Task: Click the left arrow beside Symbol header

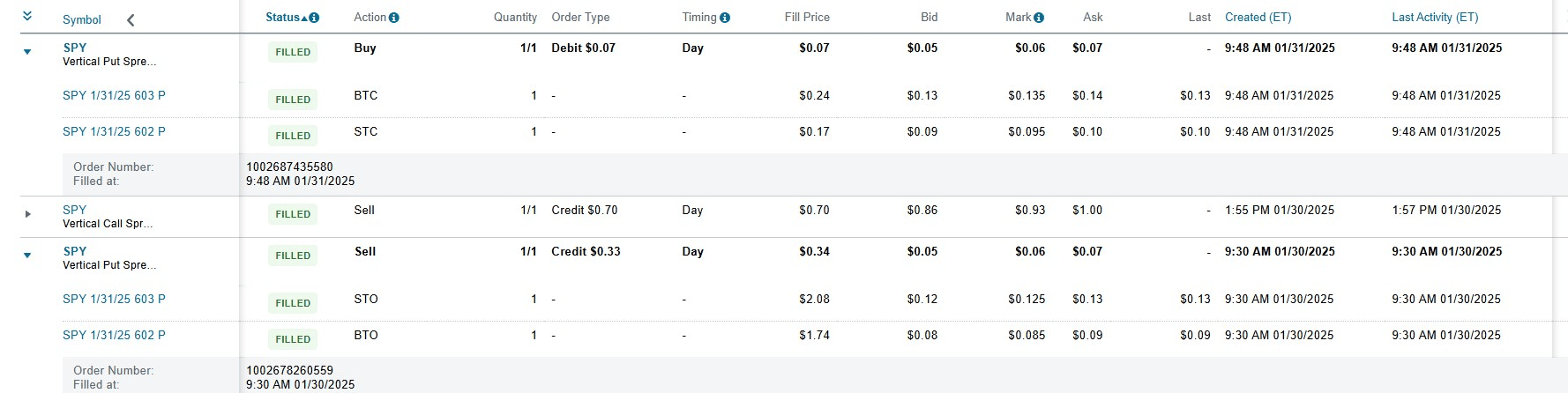Action: pos(131,19)
